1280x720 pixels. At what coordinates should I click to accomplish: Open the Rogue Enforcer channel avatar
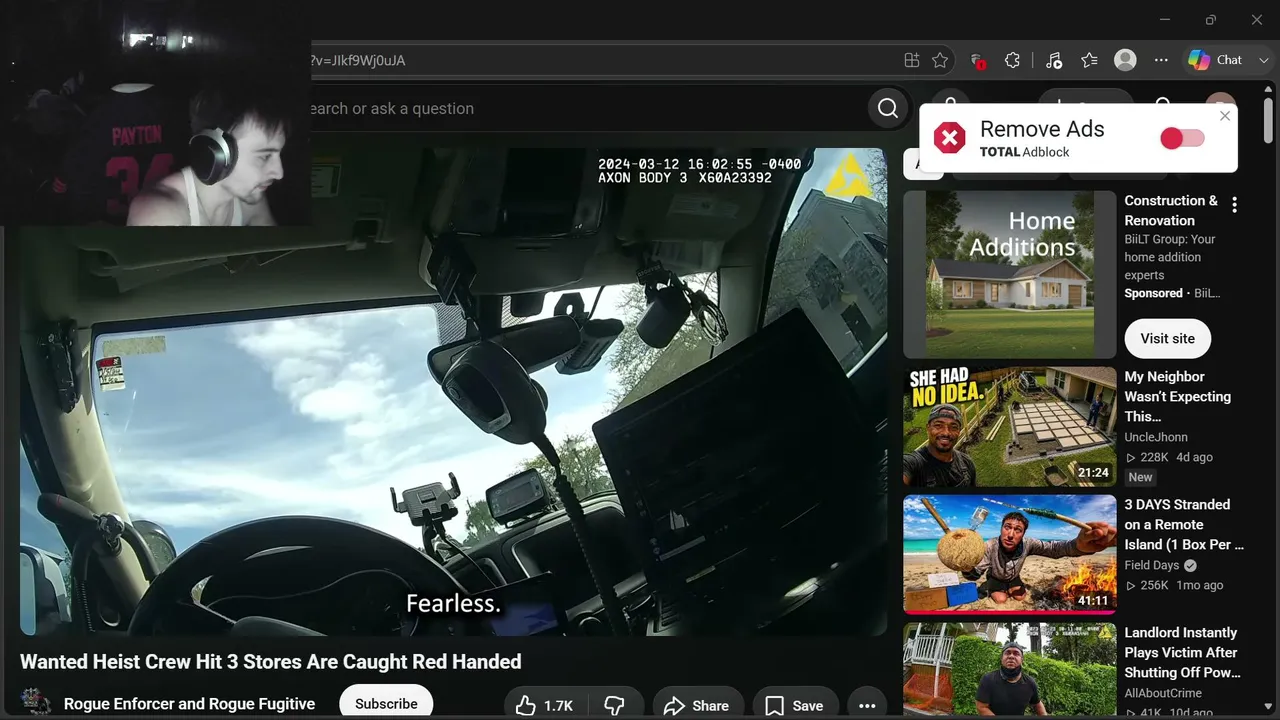(x=36, y=703)
